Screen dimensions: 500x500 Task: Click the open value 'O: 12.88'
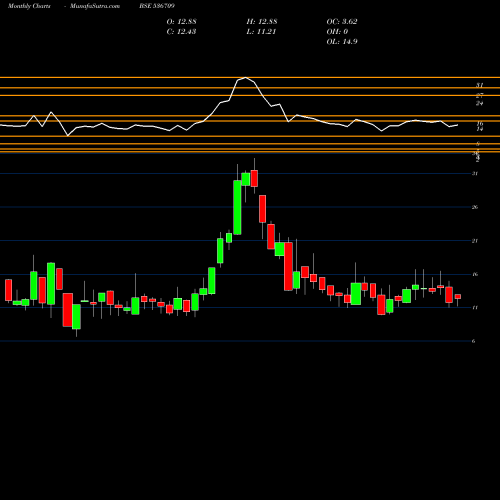pos(181,22)
